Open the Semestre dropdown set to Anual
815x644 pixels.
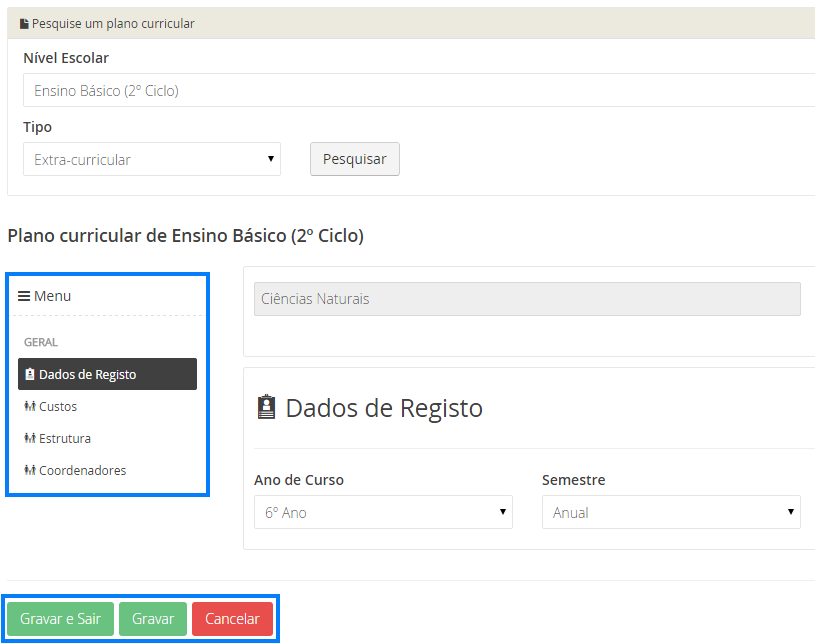[x=671, y=512]
